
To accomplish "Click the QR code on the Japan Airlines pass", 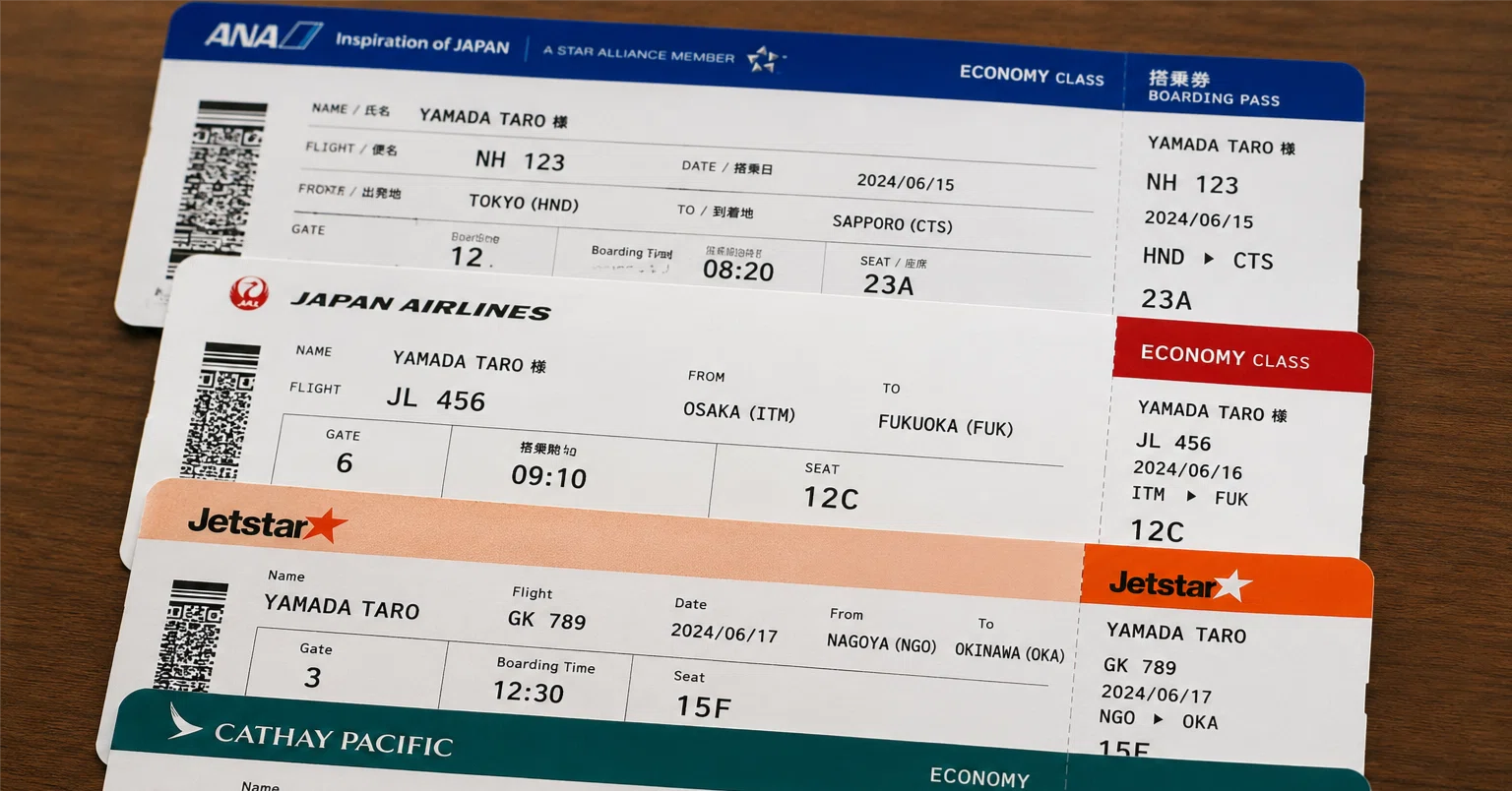I will click(x=221, y=411).
